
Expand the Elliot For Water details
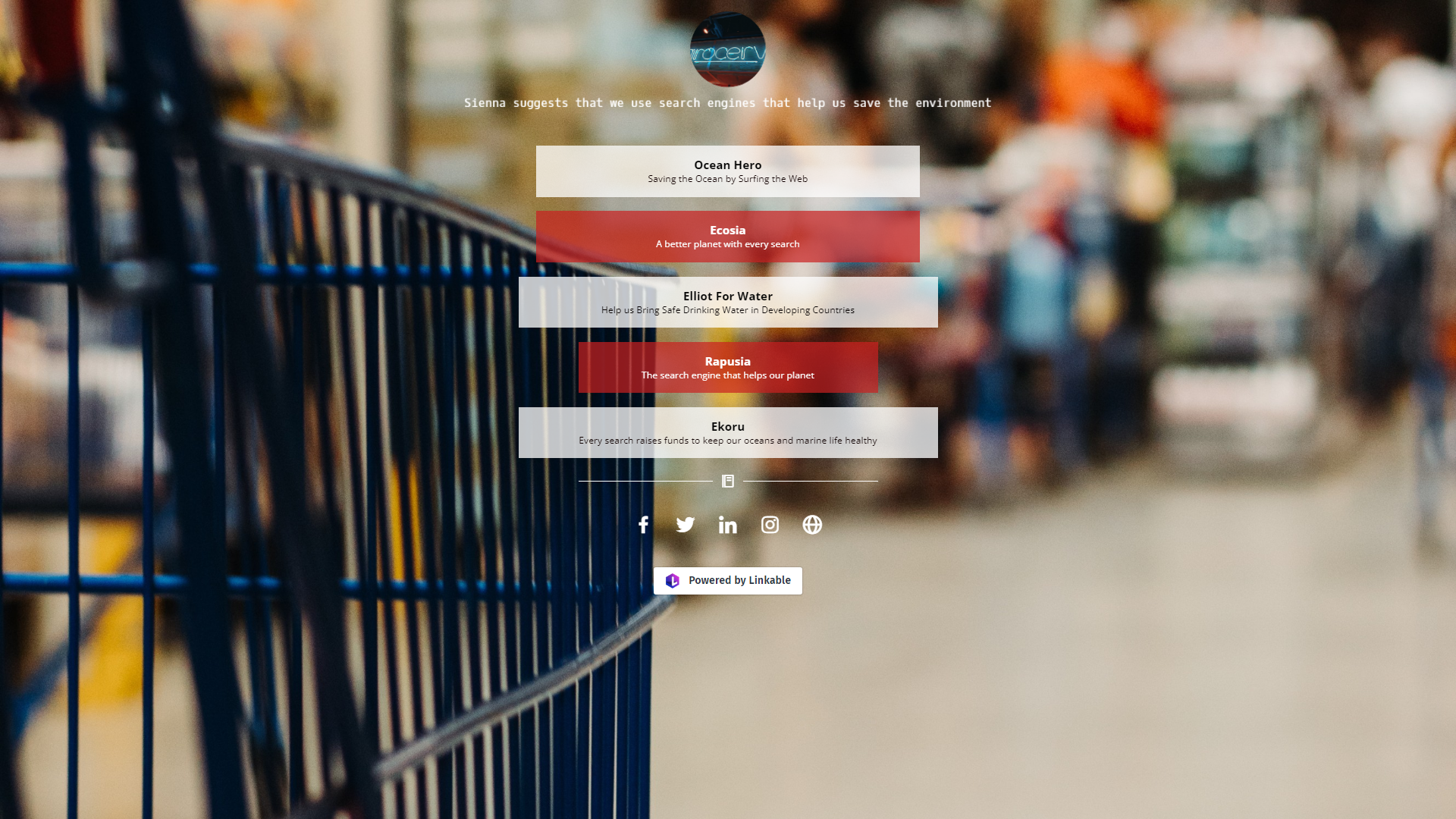tap(728, 302)
